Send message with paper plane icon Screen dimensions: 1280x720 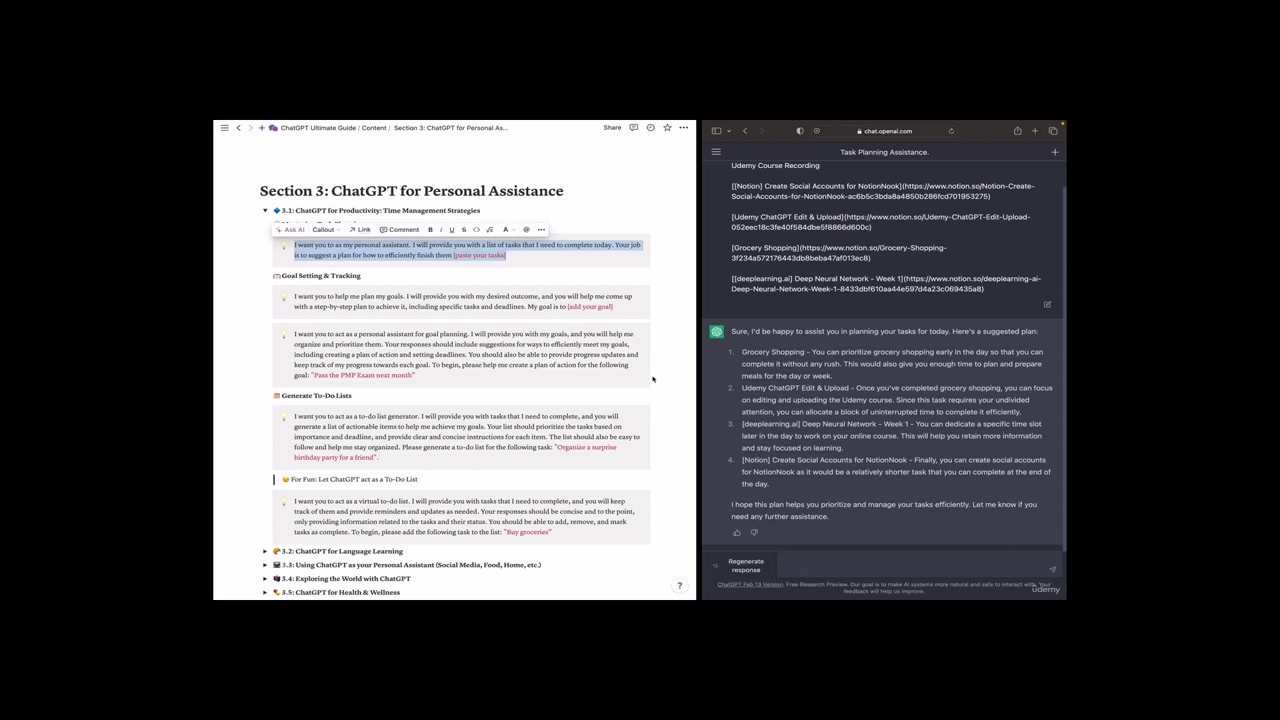(x=1052, y=569)
